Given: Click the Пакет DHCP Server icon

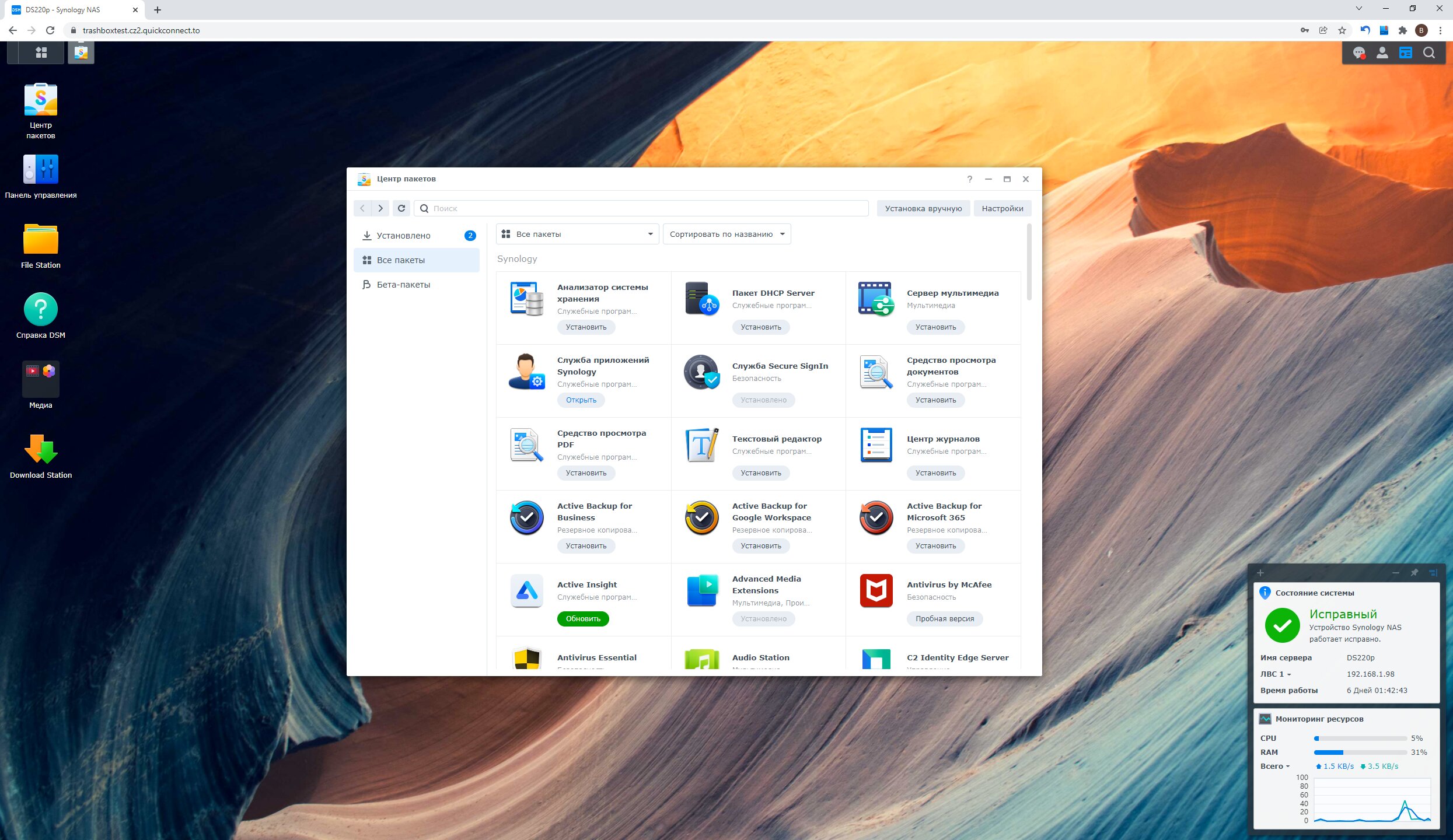Looking at the screenshot, I should point(701,298).
